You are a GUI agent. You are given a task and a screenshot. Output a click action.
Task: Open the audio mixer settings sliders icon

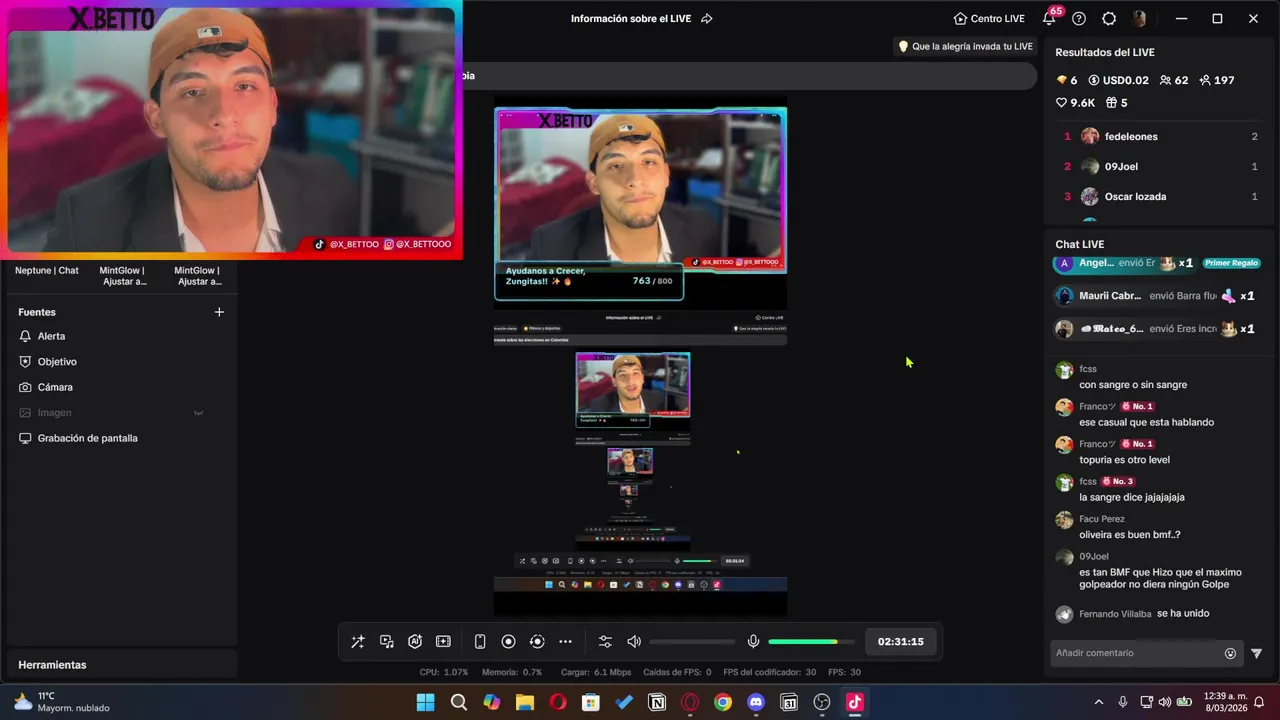(x=605, y=642)
